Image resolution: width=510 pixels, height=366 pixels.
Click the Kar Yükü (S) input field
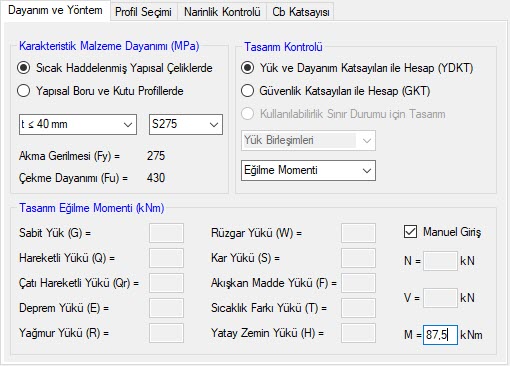[358, 258]
